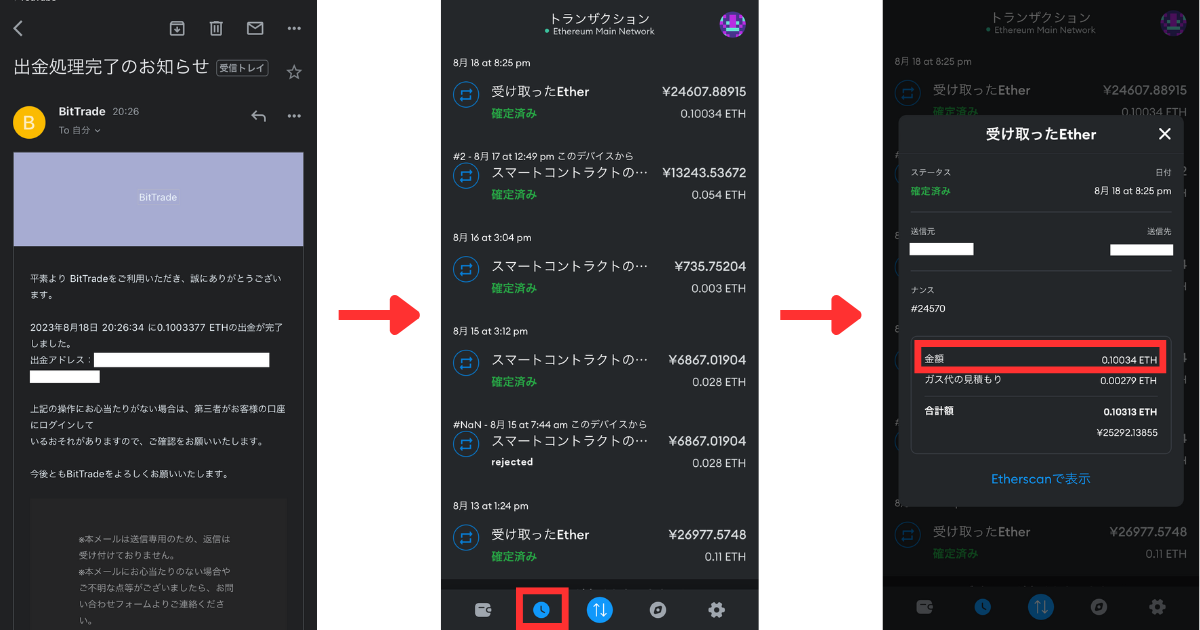Close the 受け取ったEther details dialog
This screenshot has height=630, width=1200.
(1164, 134)
